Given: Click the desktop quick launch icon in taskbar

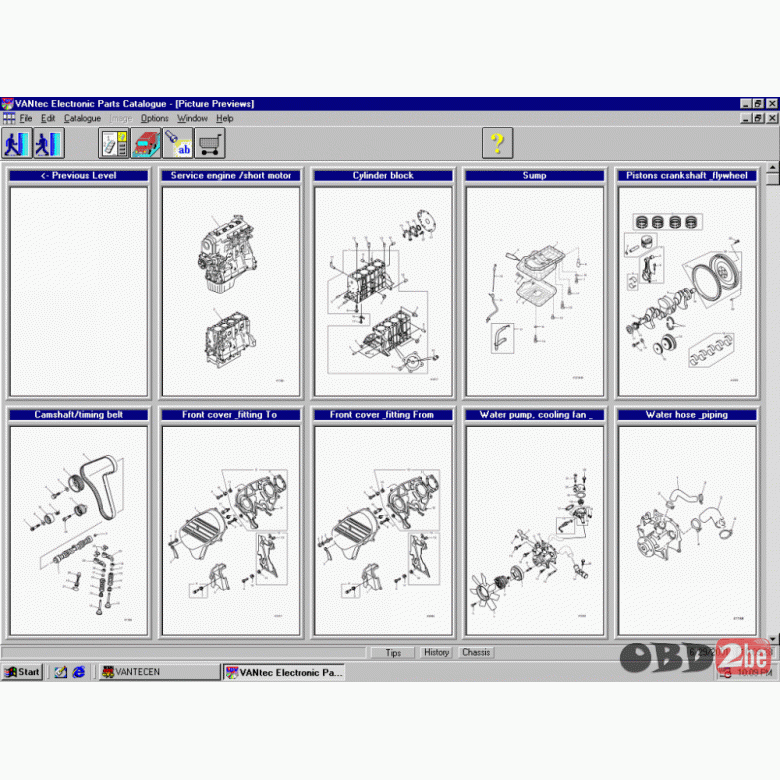Looking at the screenshot, I should pyautogui.click(x=61, y=672).
